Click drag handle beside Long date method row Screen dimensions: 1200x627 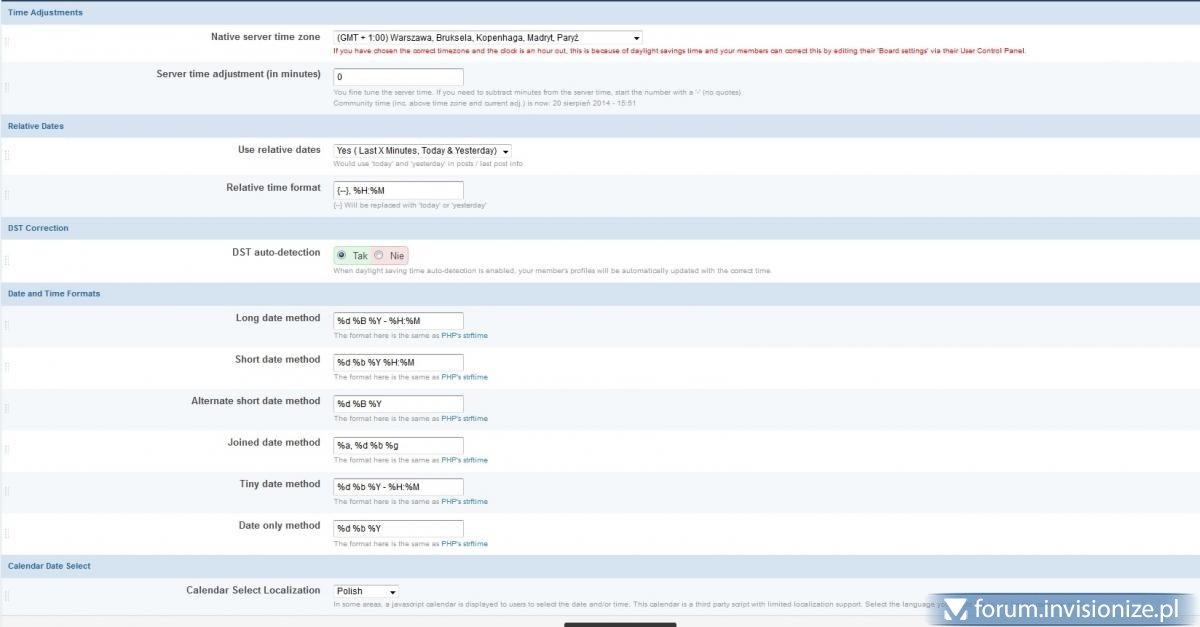[6, 325]
